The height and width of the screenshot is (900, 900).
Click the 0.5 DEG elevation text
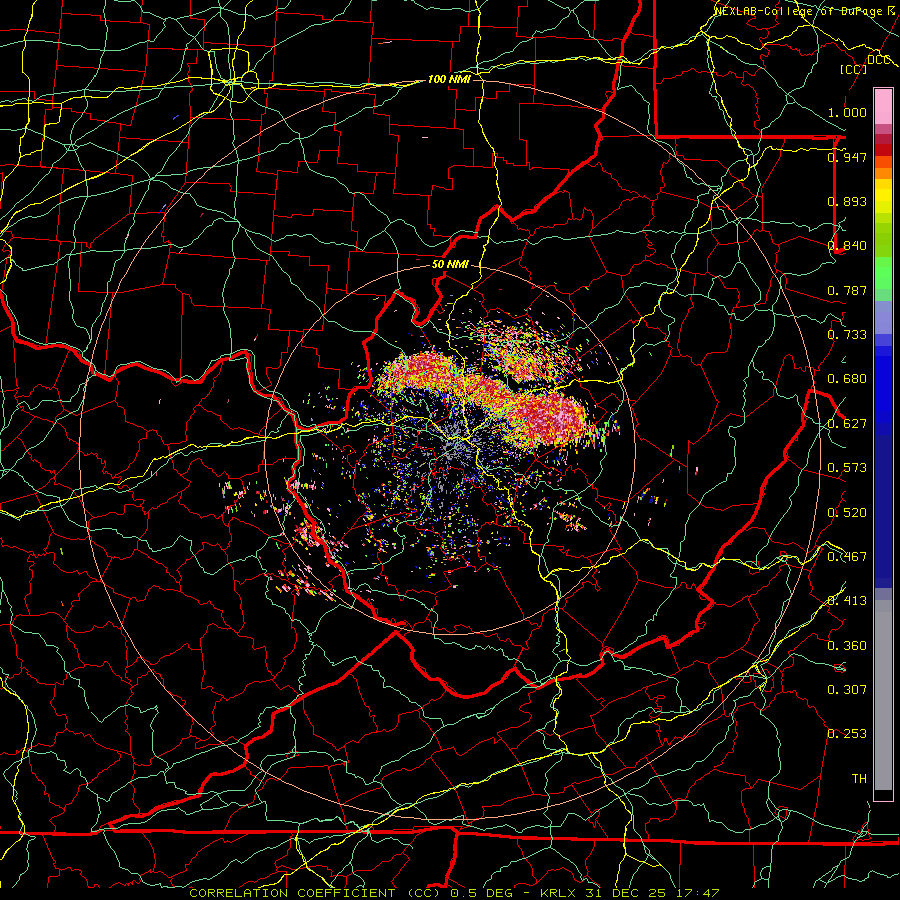(x=481, y=893)
